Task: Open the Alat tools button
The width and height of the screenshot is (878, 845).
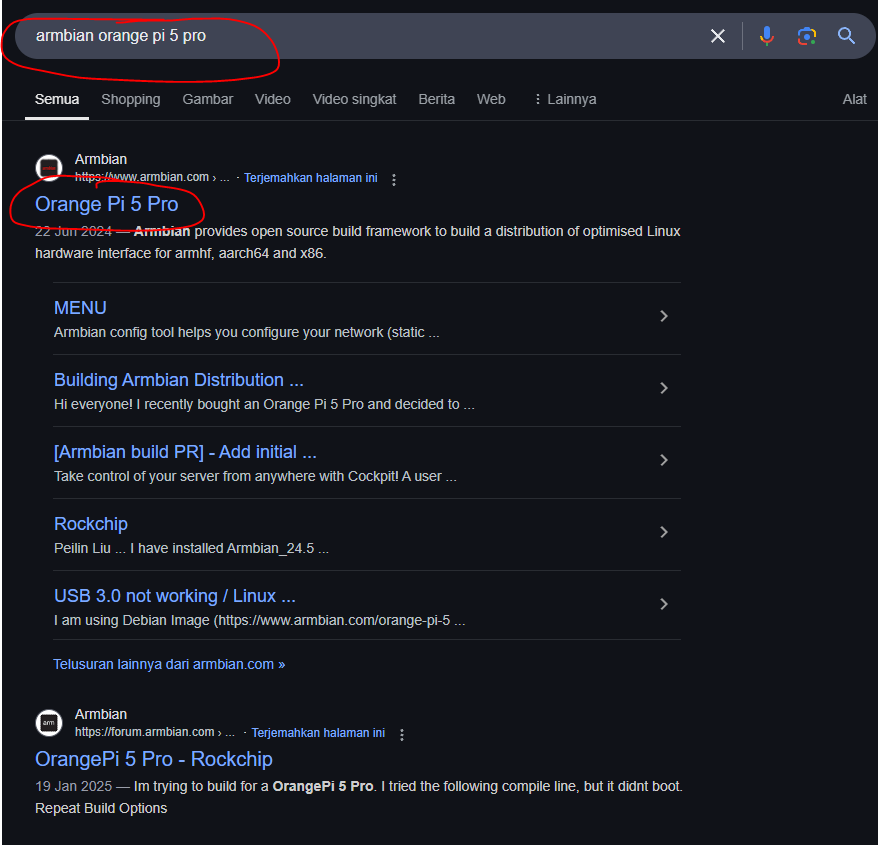Action: 854,99
